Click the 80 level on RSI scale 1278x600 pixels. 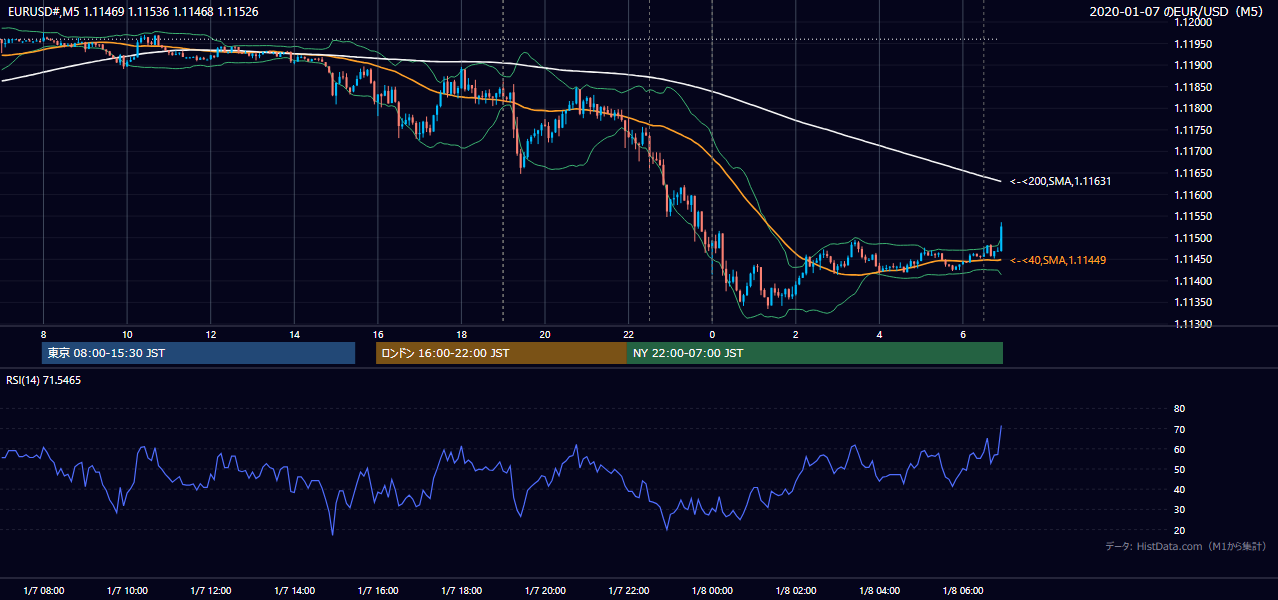(x=1179, y=409)
